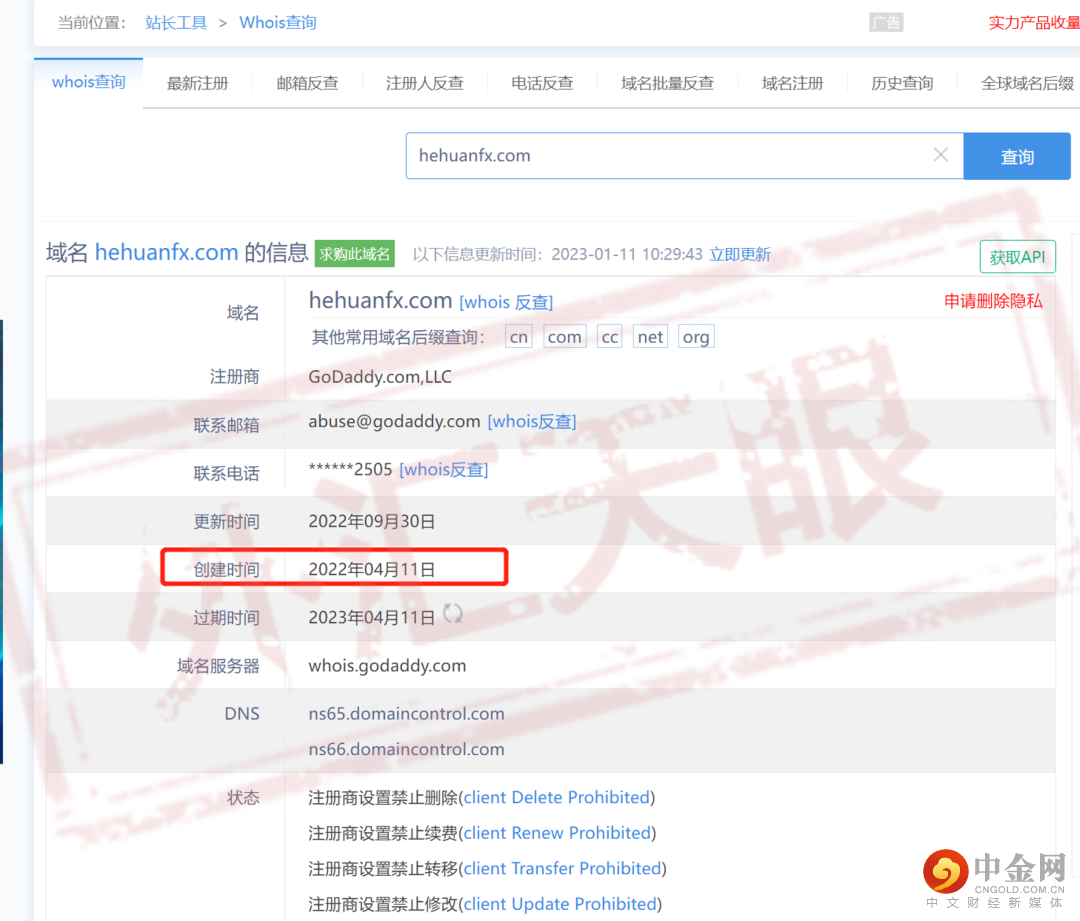Open the 注册人反查 tab
1080x921 pixels.
tap(424, 83)
